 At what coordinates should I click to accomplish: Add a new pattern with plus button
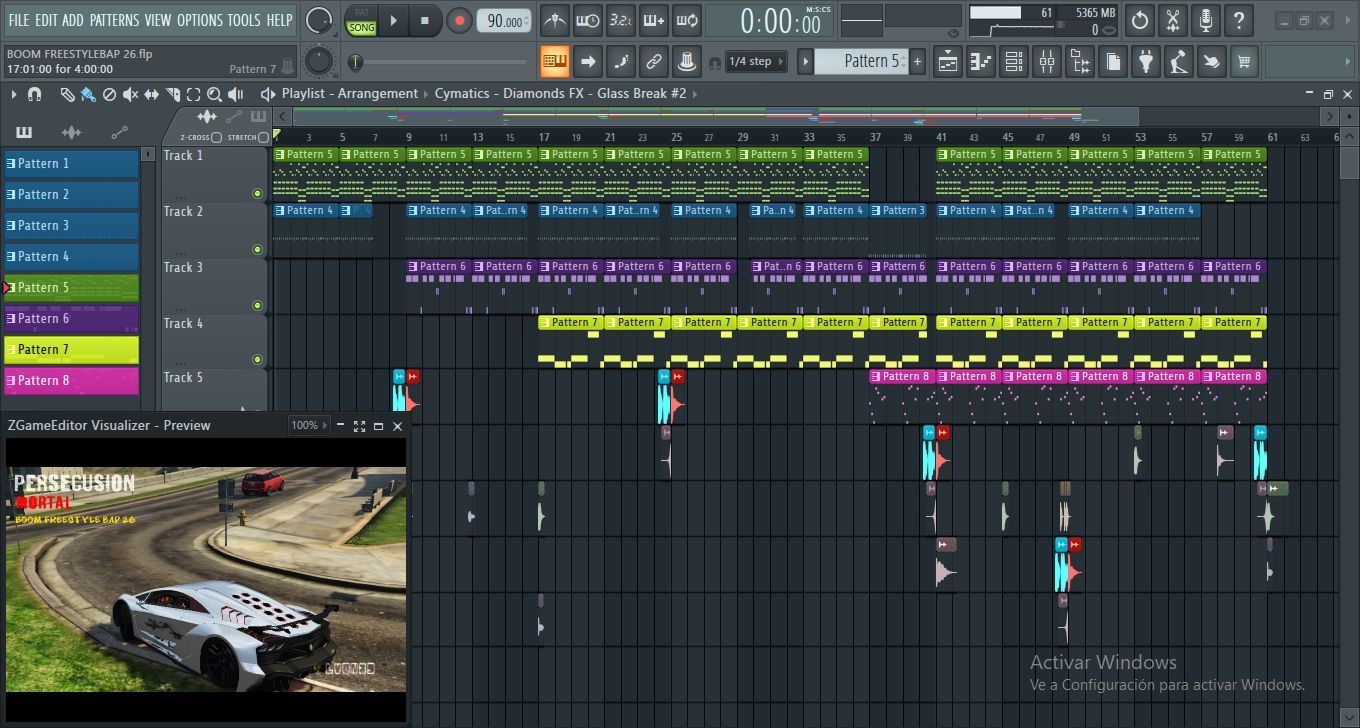point(917,62)
